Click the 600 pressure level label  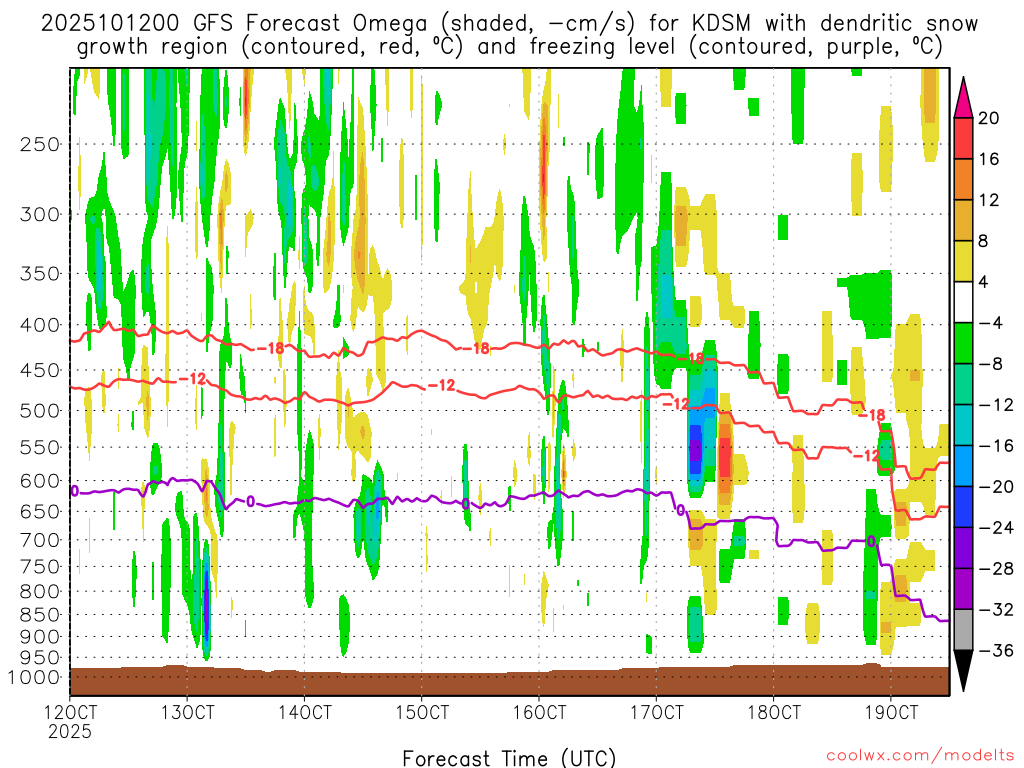pyautogui.click(x=40, y=481)
